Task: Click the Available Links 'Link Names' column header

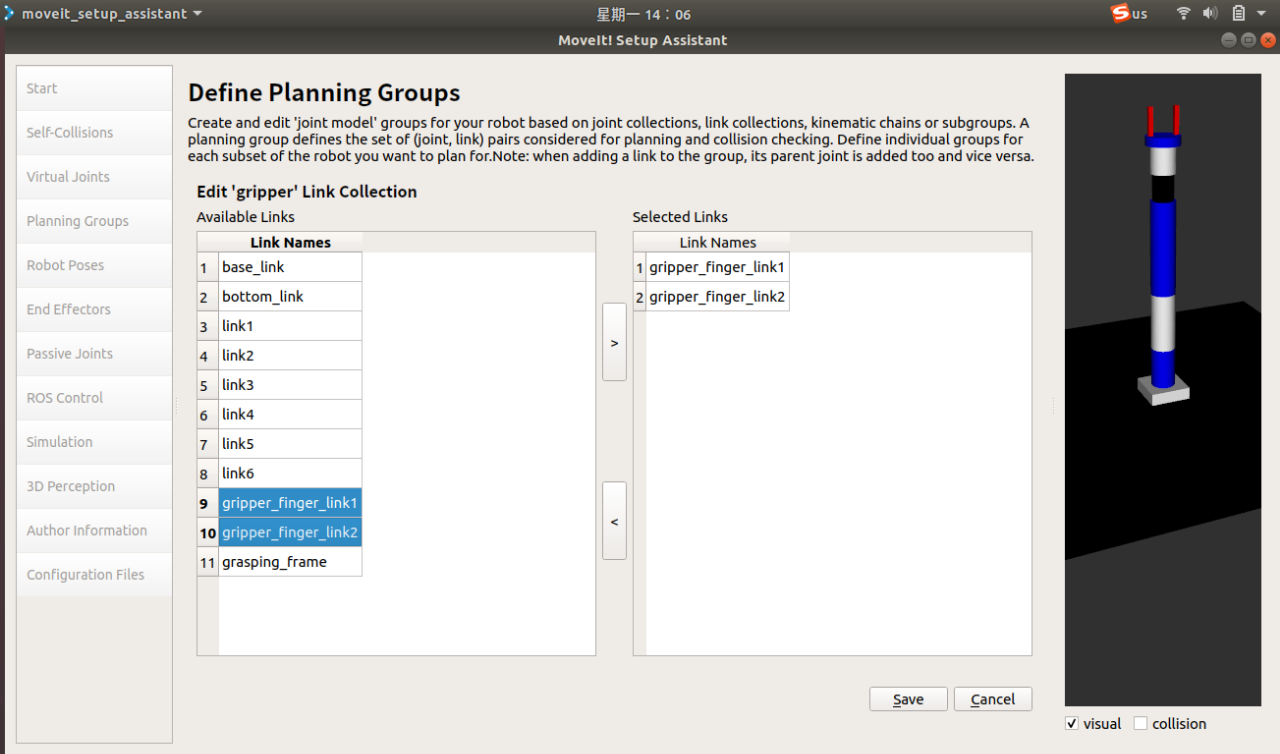Action: [x=290, y=242]
